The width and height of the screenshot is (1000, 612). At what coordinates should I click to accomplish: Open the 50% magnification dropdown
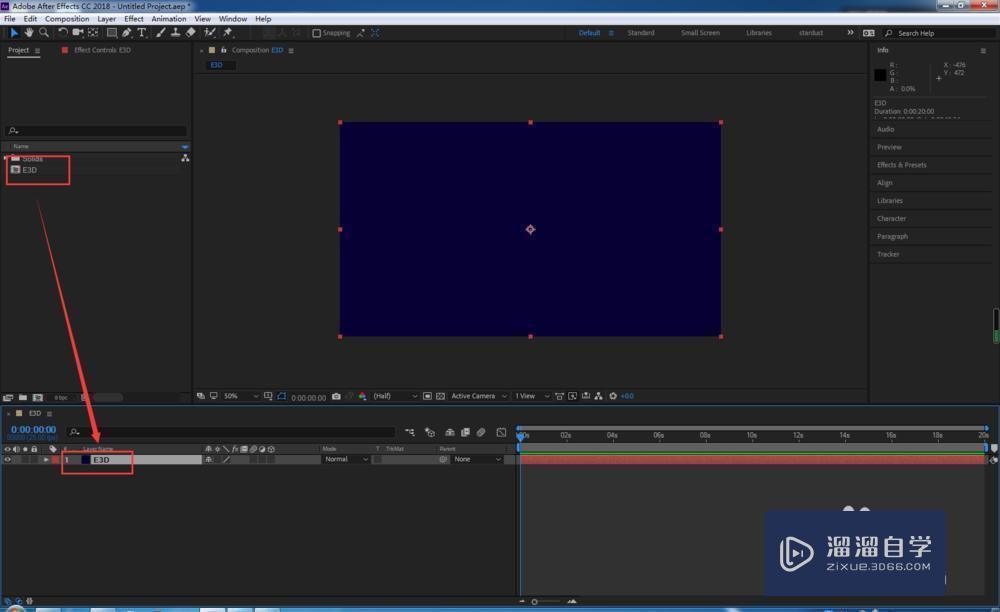(x=240, y=396)
